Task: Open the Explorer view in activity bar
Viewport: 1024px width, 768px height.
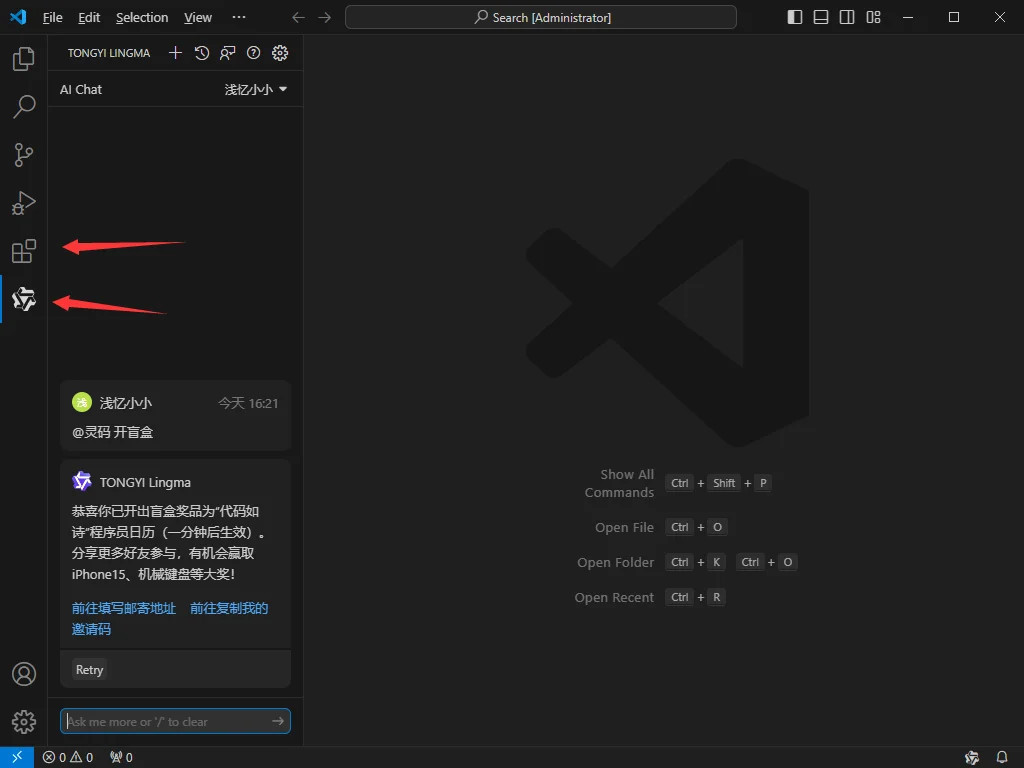Action: pyautogui.click(x=24, y=60)
